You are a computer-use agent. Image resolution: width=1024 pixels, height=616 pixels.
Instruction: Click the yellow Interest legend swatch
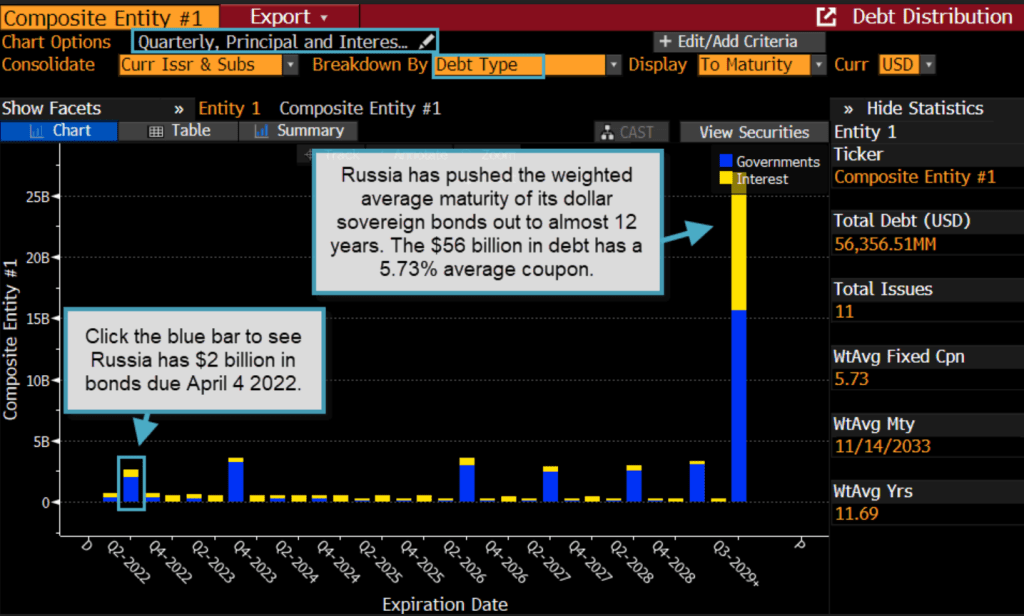click(x=725, y=179)
